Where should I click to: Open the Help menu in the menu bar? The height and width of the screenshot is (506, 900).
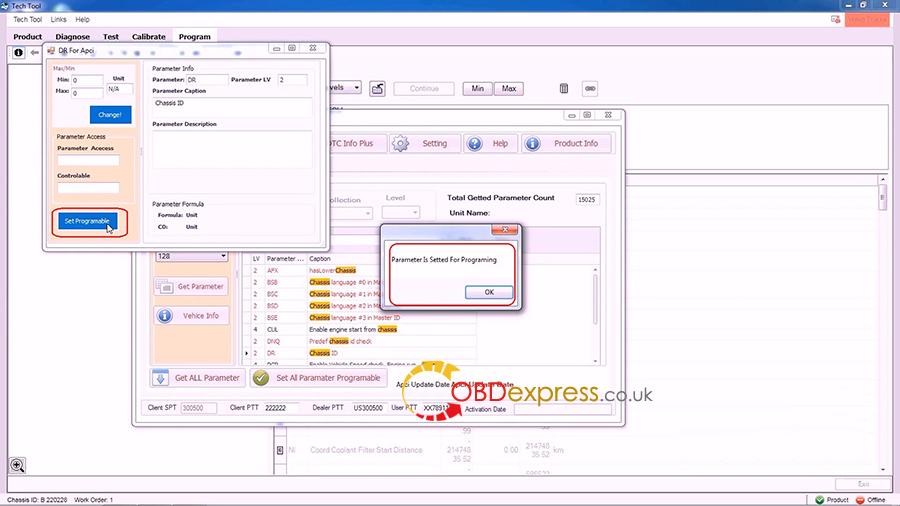tap(83, 20)
